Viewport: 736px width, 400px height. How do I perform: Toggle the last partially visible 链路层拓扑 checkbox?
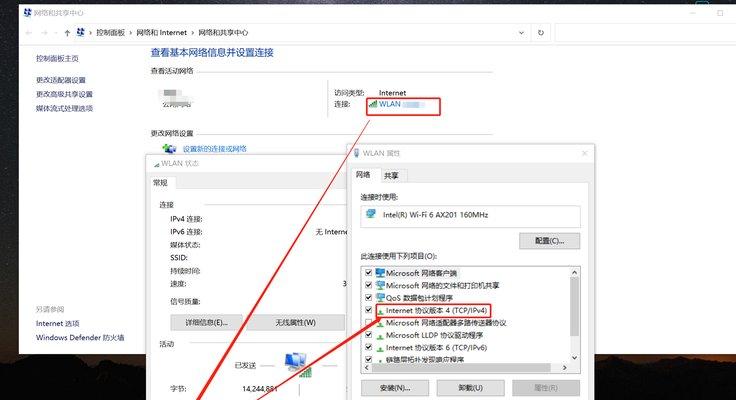coord(368,359)
